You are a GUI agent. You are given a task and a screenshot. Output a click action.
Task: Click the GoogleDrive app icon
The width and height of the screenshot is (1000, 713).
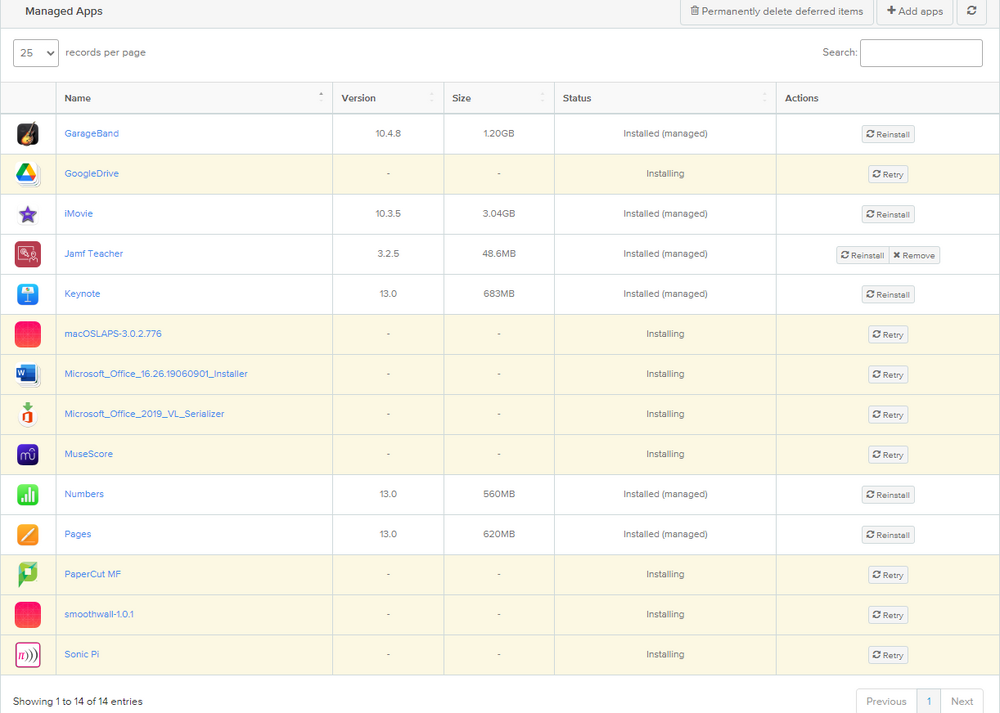click(27, 174)
